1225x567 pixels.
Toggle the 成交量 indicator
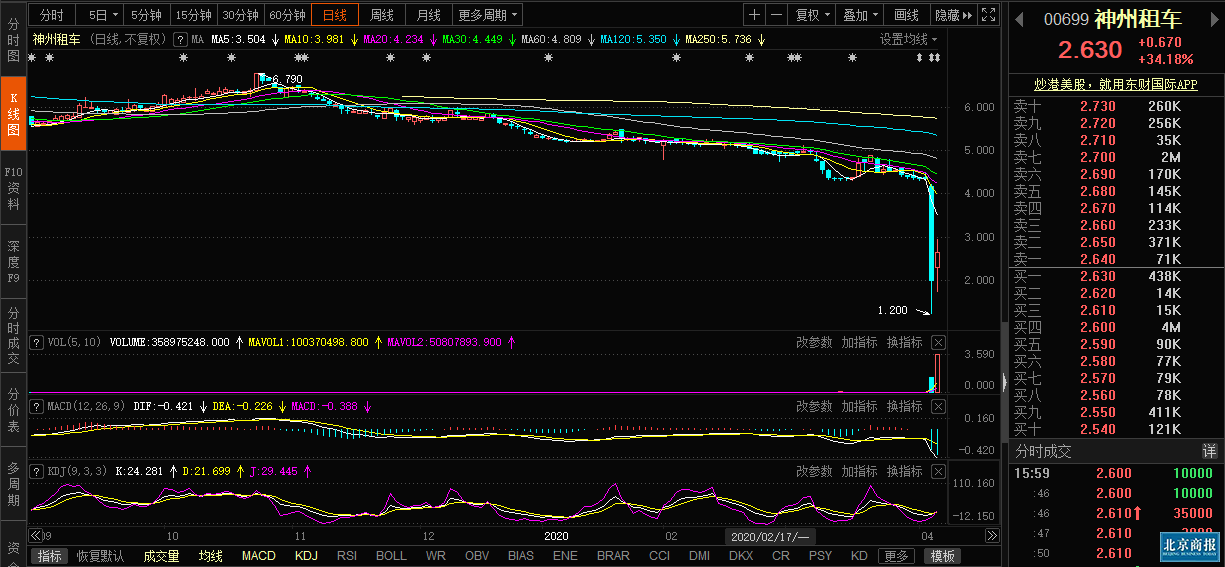point(161,556)
